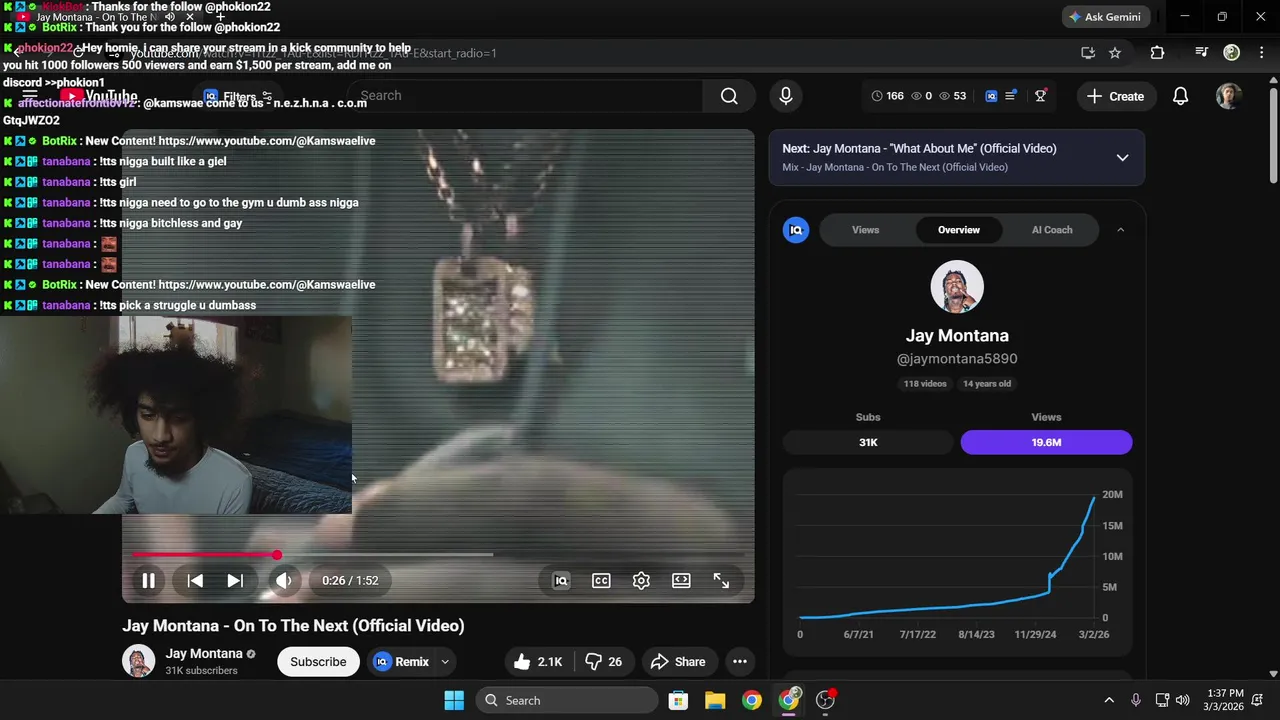Open YouTube account avatar menu
Screen dimensions: 1280x720
coord(1229,96)
